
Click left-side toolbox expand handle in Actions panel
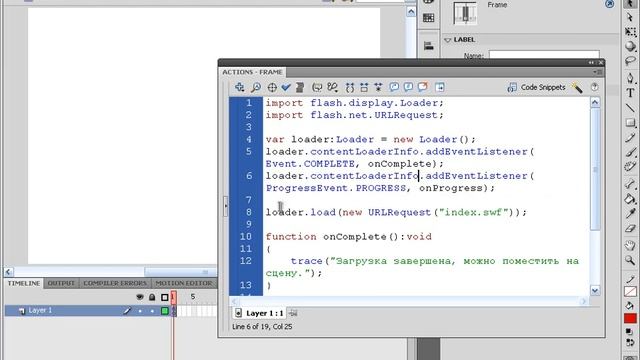tap(225, 206)
